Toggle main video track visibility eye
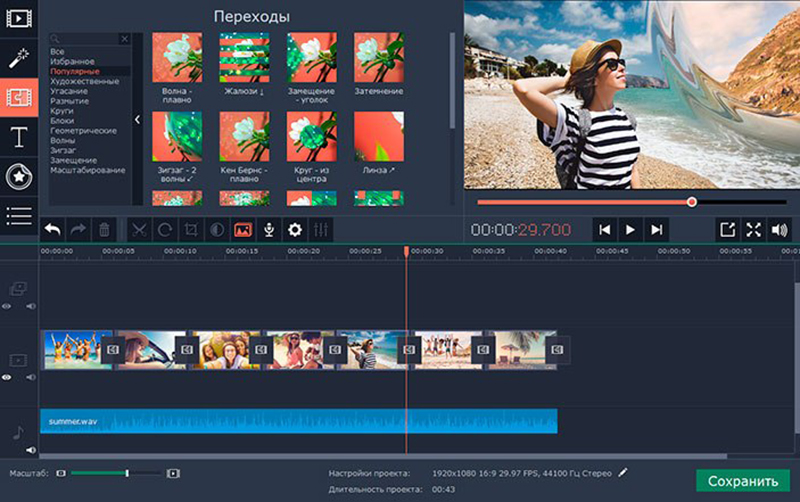 click(6, 378)
